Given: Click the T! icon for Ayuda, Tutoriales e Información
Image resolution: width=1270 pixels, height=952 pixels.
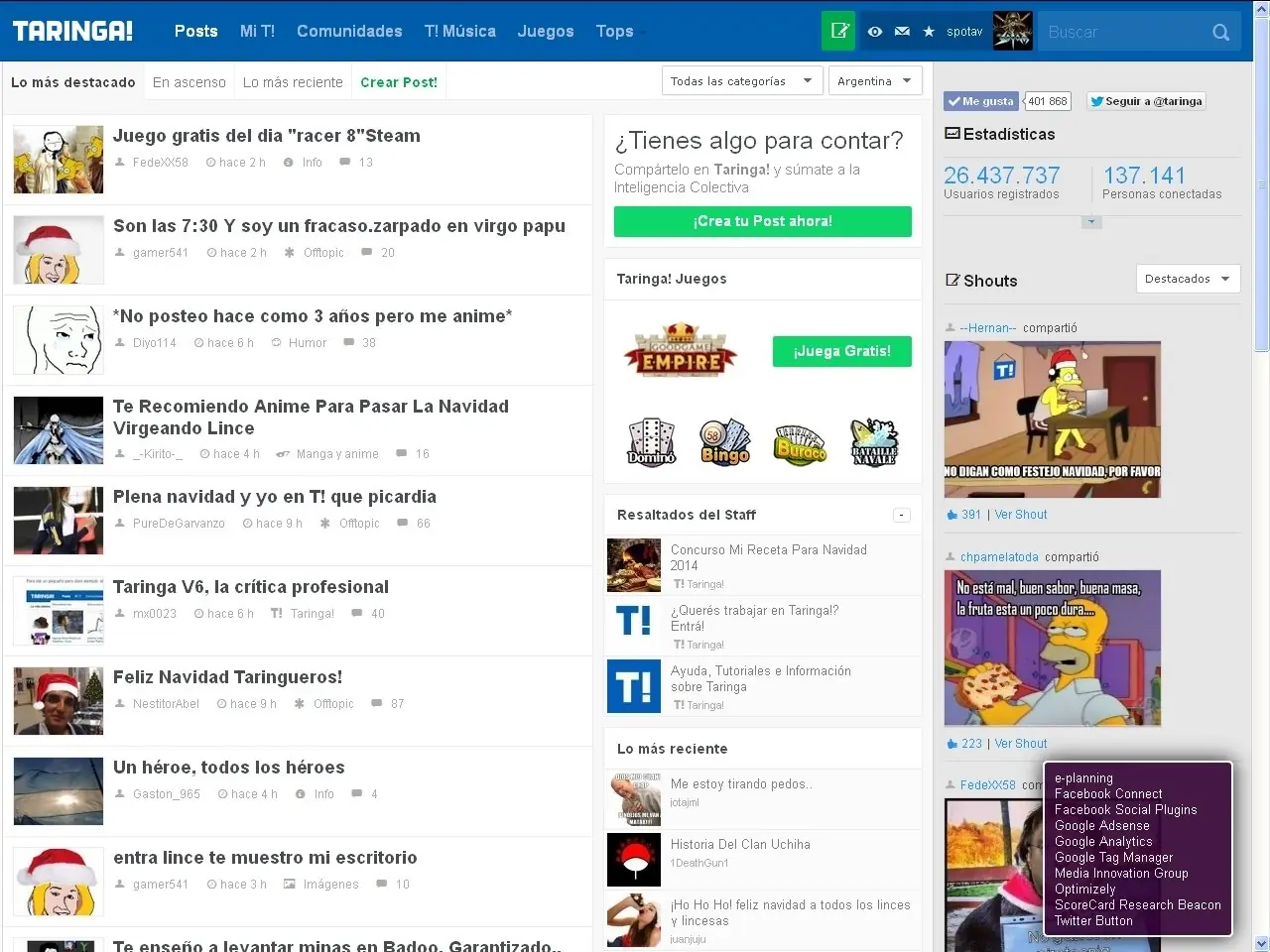Looking at the screenshot, I should tap(634, 686).
